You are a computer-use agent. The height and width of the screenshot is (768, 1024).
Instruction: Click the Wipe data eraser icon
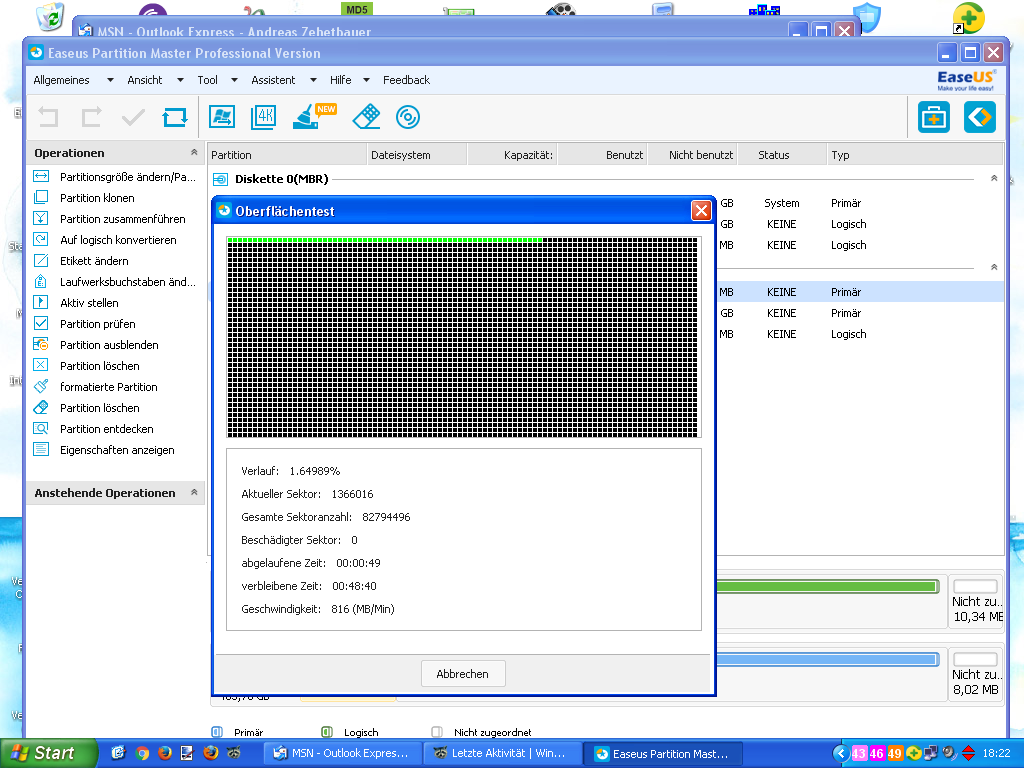click(366, 117)
